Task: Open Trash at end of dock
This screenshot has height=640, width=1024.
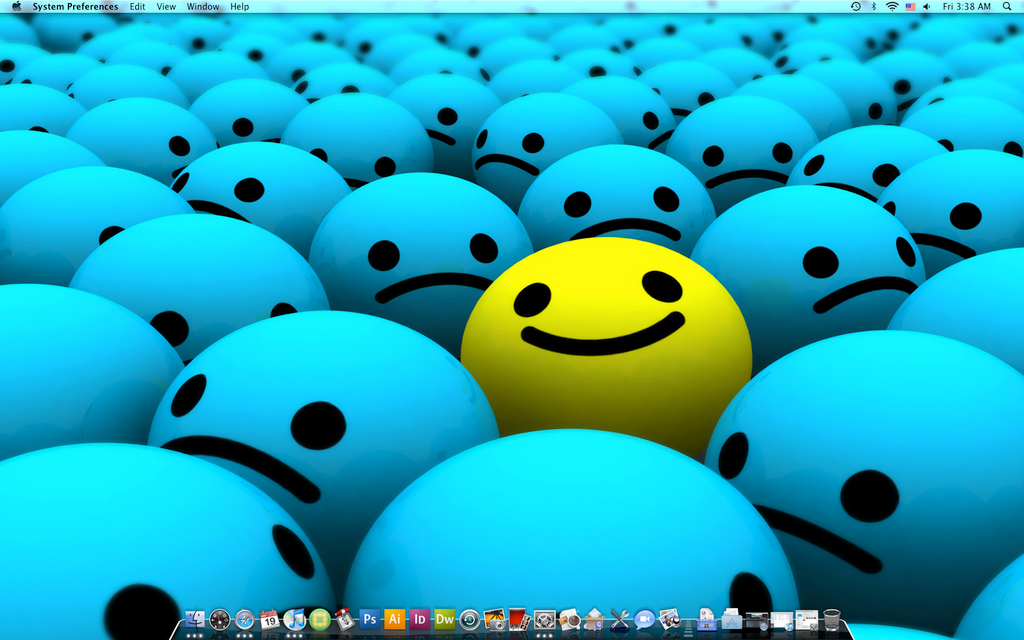Action: point(832,619)
